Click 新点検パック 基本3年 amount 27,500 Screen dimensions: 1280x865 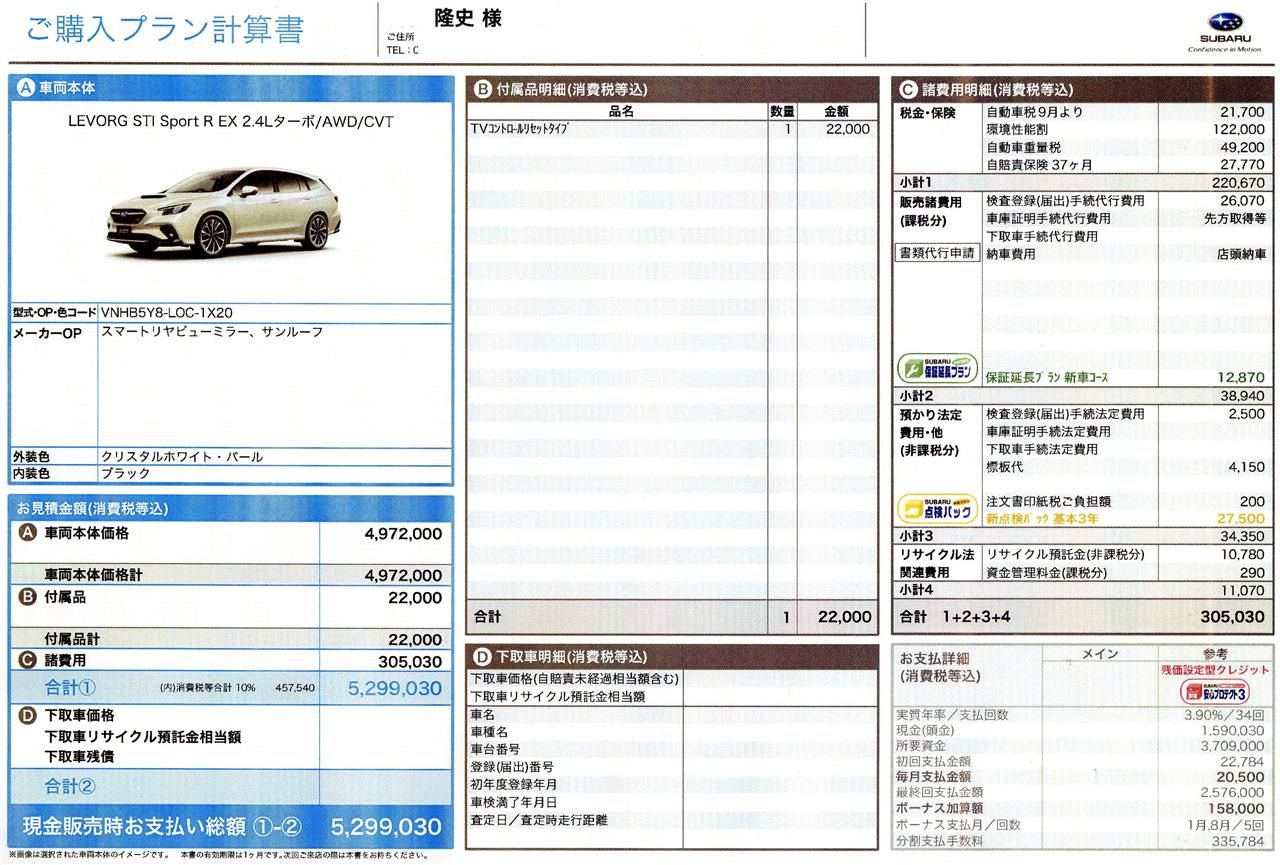[1243, 518]
